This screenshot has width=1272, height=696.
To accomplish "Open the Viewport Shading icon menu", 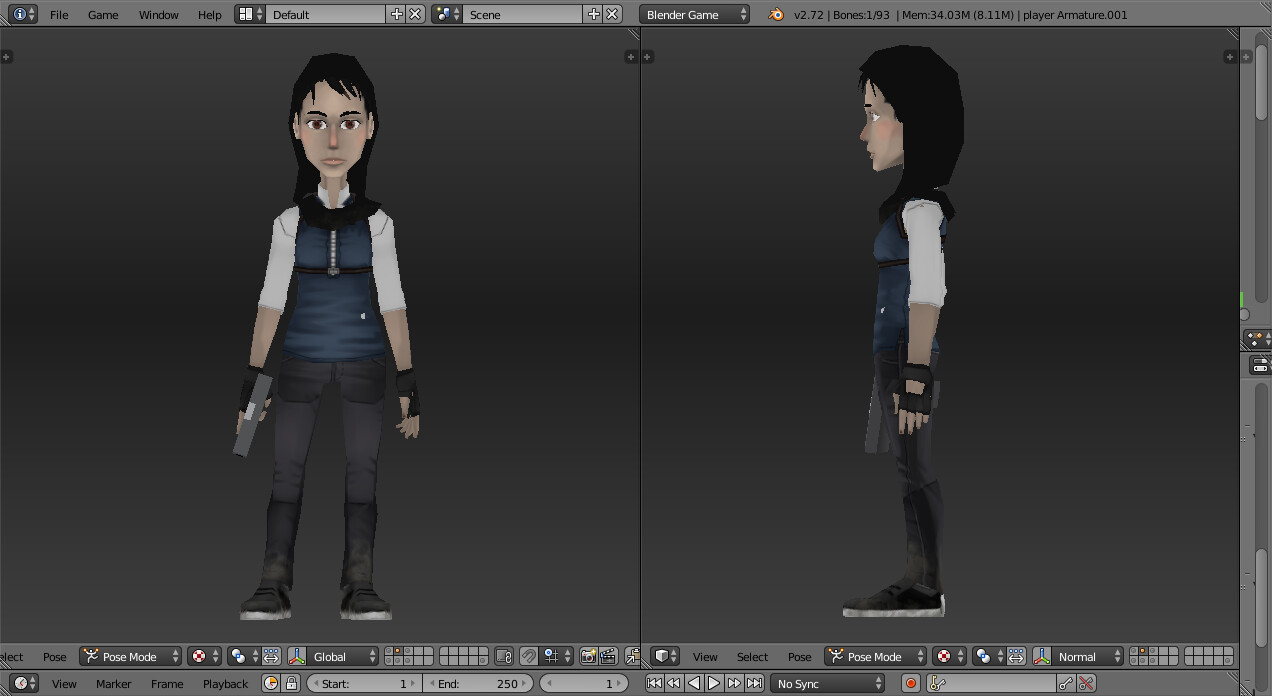I will tap(198, 656).
